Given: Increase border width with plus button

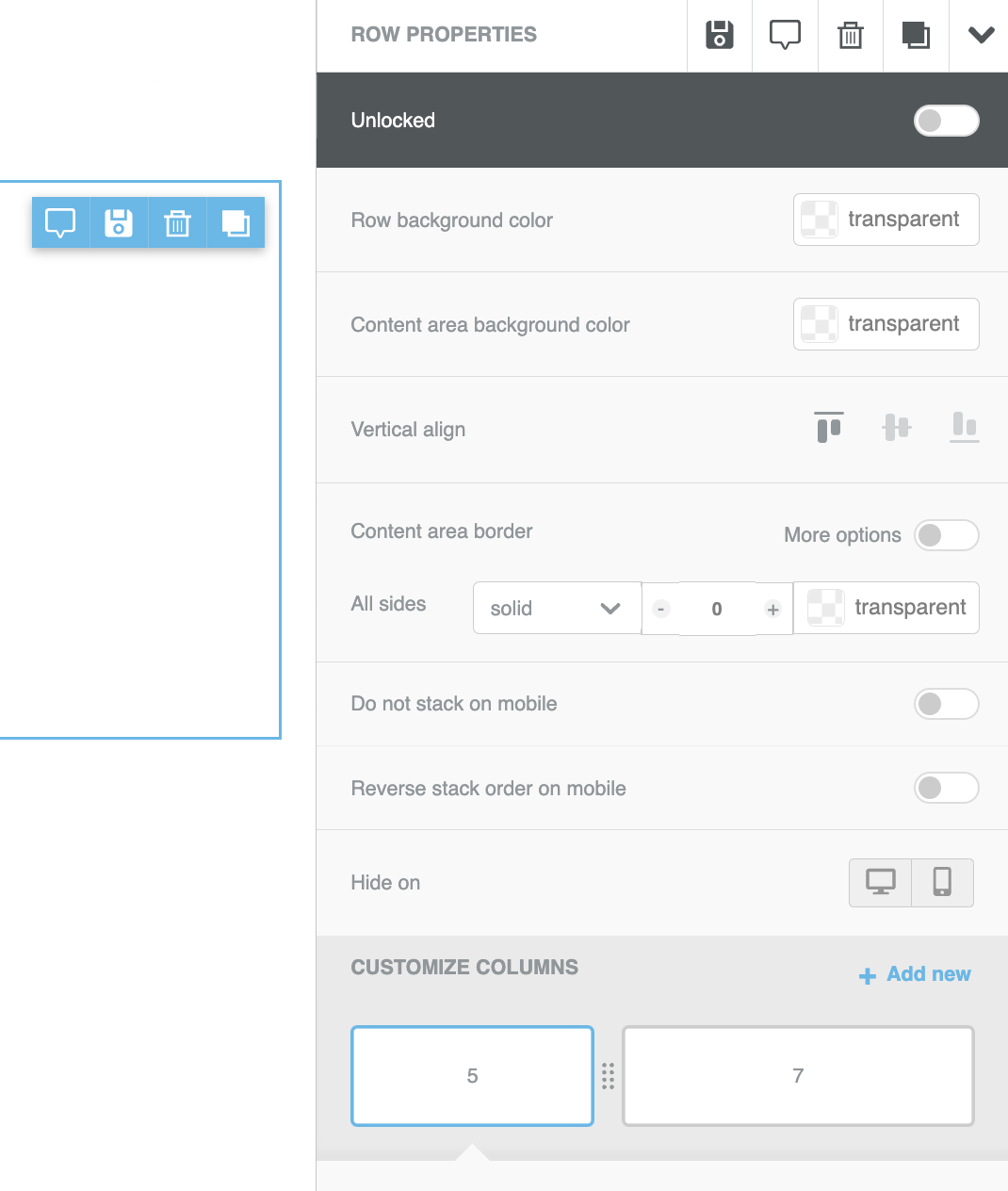Looking at the screenshot, I should [x=772, y=609].
